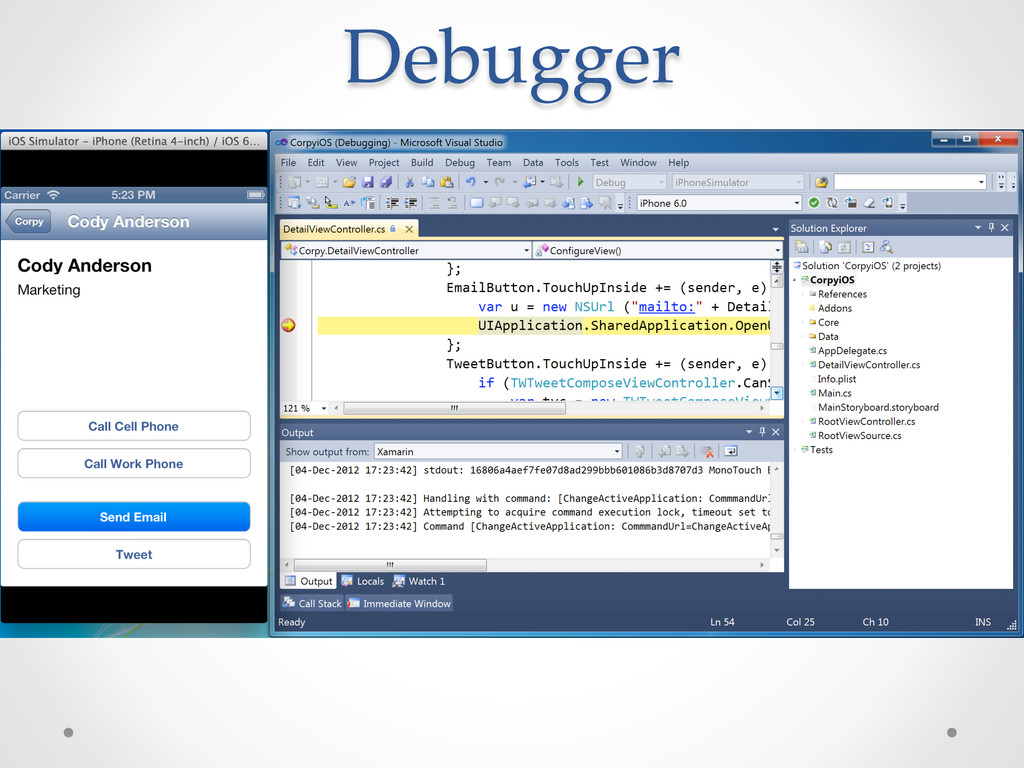Viewport: 1024px width, 768px height.
Task: Tap Call Cell Phone in iOS Simulator
Action: click(x=134, y=426)
